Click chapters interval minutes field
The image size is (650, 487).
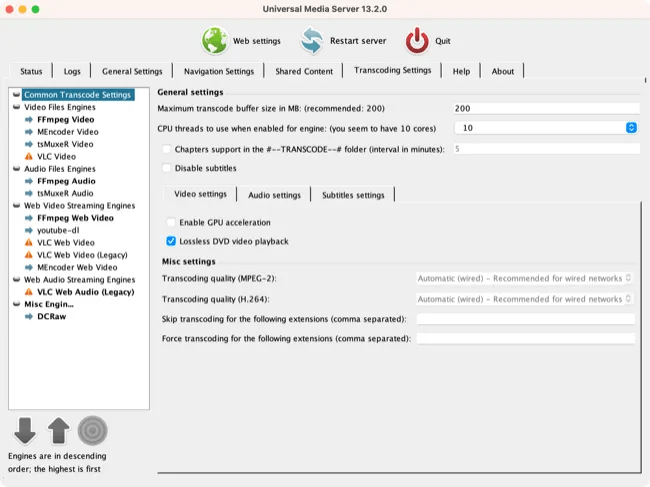pyautogui.click(x=547, y=149)
